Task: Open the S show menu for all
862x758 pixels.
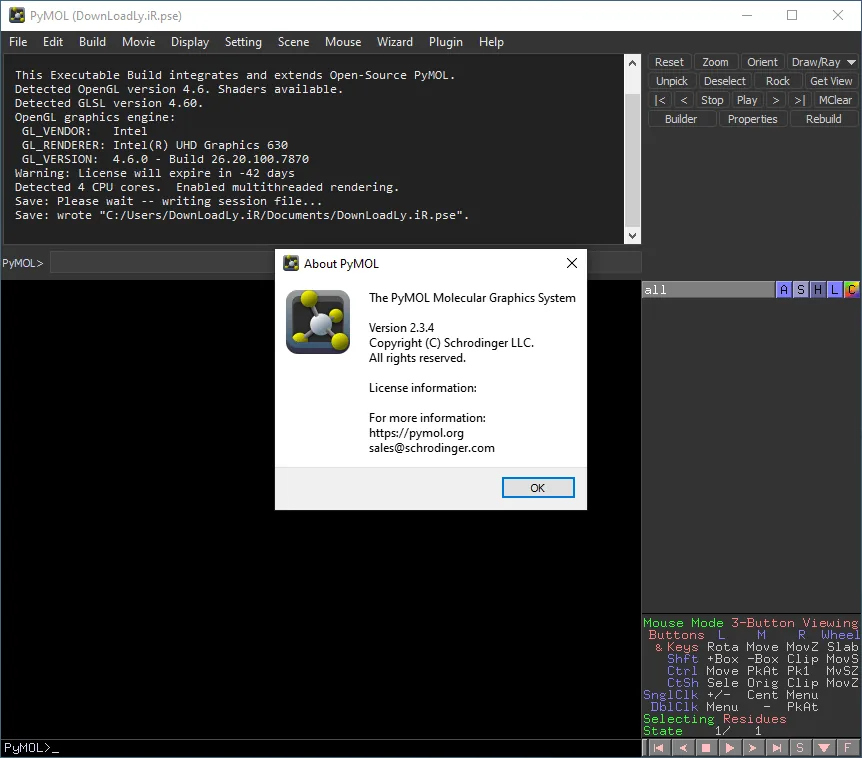Action: point(801,290)
